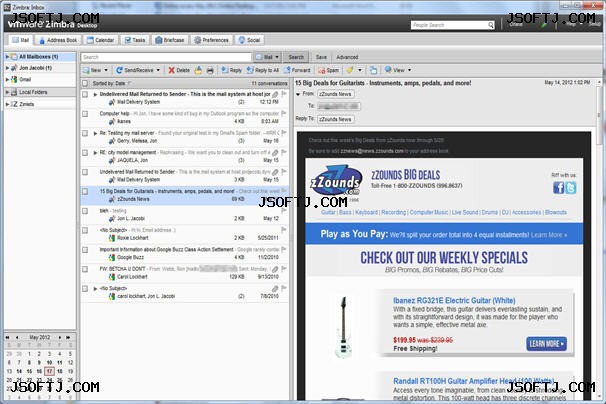Check the carol lockhart conversation checkbox
Viewport: 606px width, 404px height.
point(85,289)
